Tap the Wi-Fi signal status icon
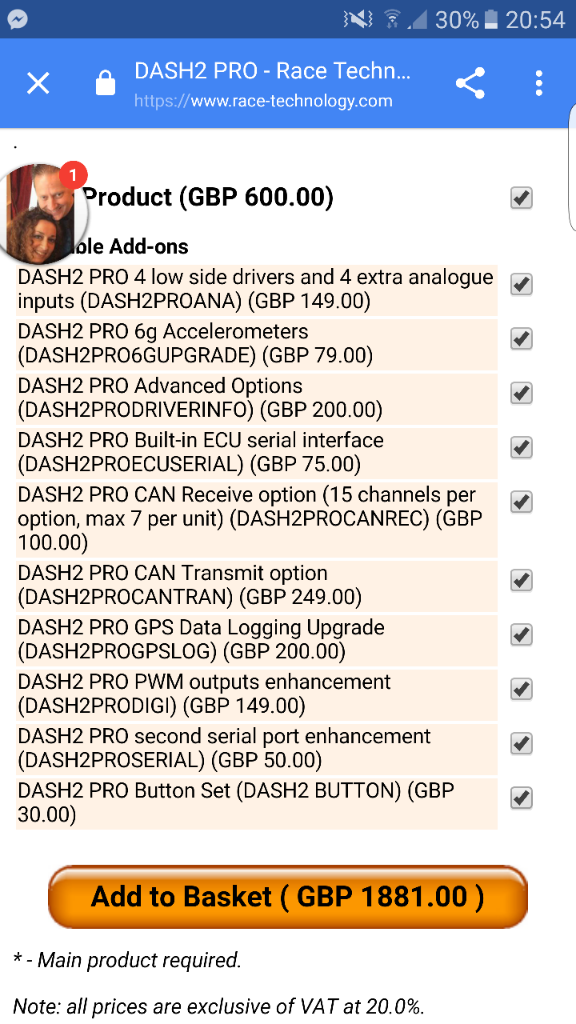This screenshot has width=576, height=1024. tap(392, 20)
